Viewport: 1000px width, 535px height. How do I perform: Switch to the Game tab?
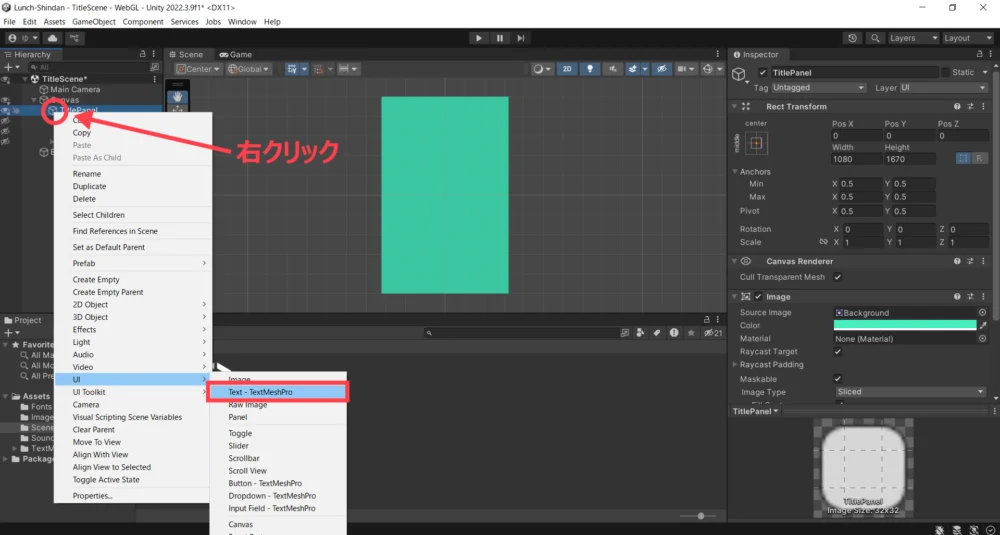click(235, 55)
